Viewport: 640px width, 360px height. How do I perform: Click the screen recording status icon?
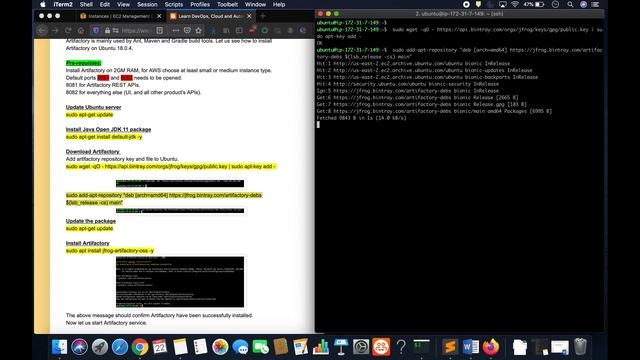pyautogui.click(x=466, y=4)
